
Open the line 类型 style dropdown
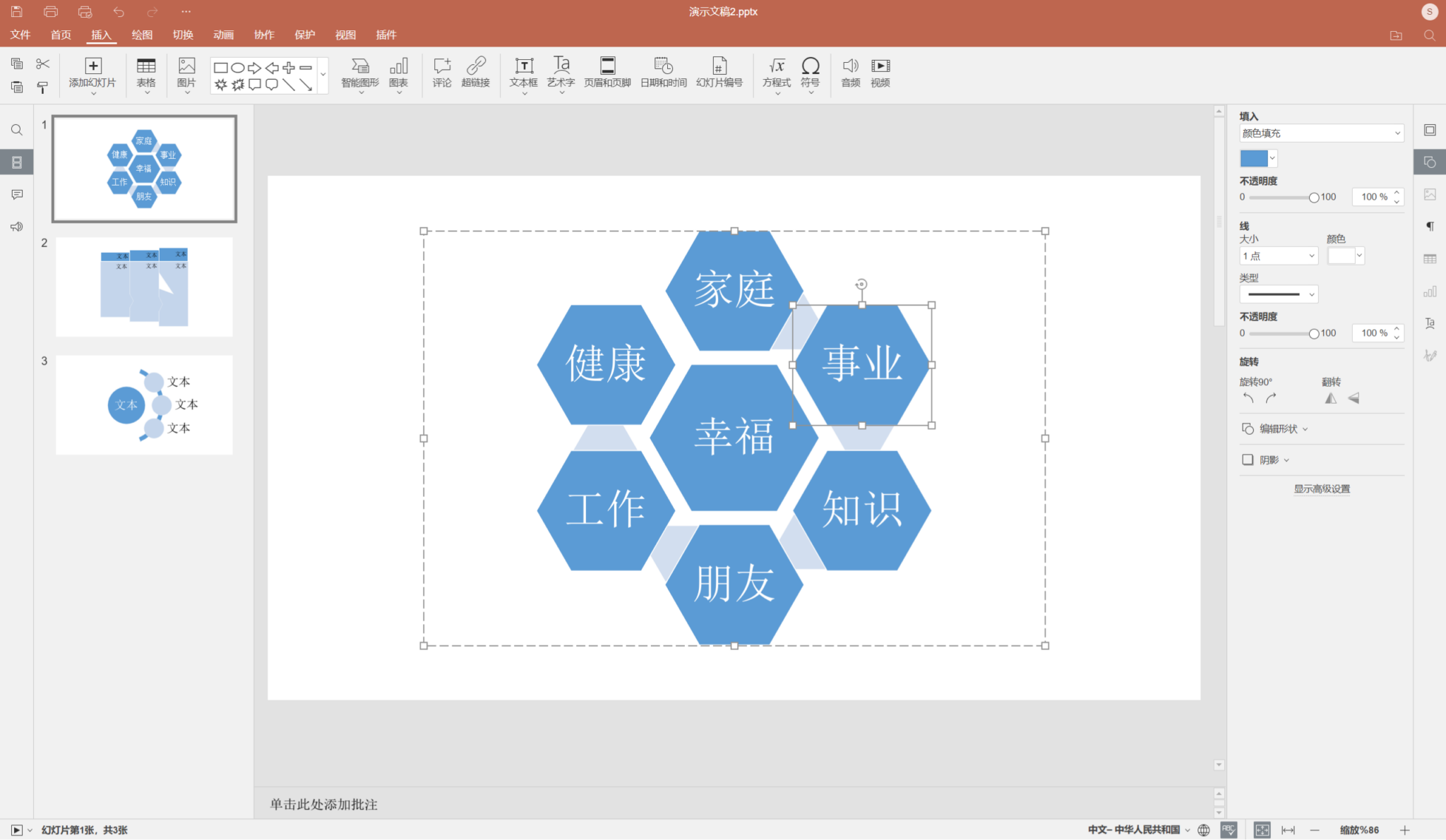[1279, 294]
